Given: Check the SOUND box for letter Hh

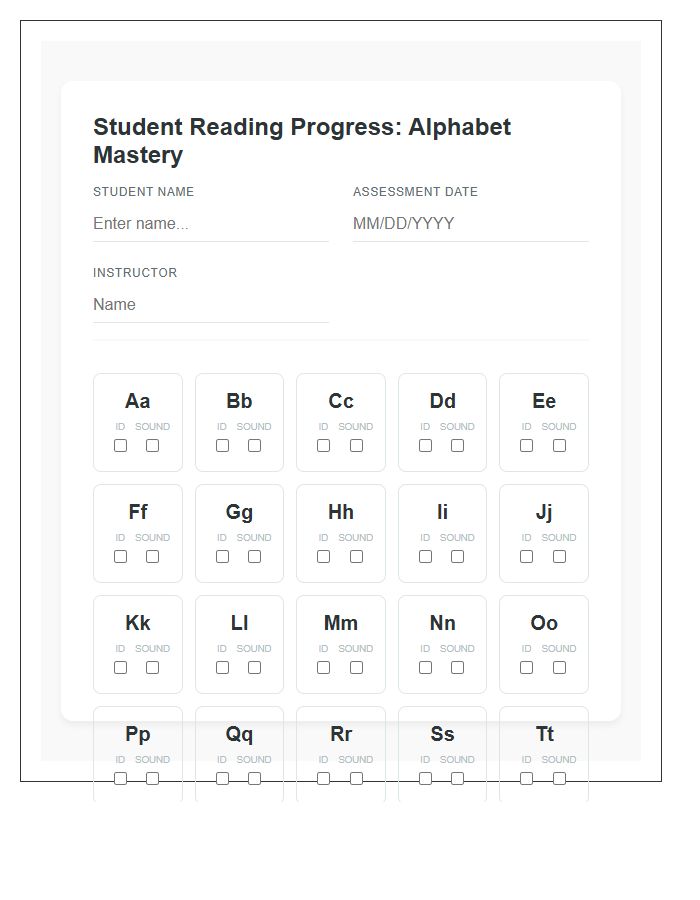Looking at the screenshot, I should pyautogui.click(x=356, y=557).
